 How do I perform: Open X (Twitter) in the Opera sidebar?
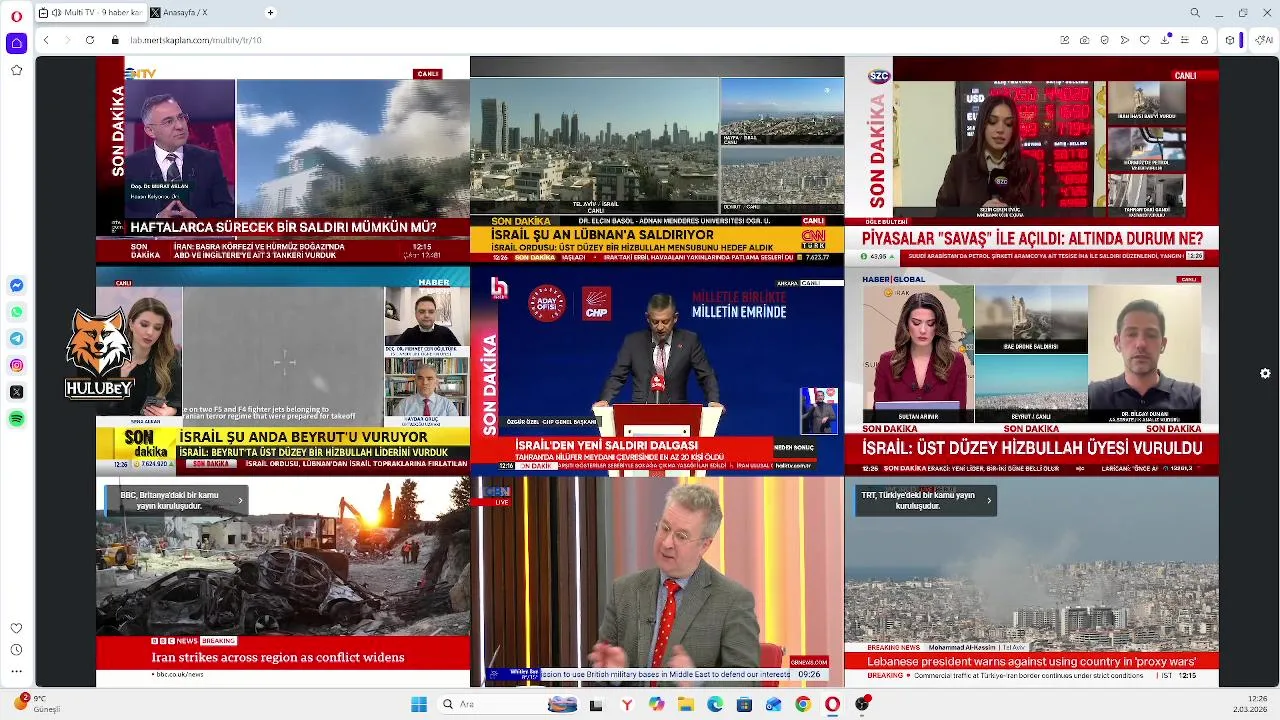click(x=16, y=392)
